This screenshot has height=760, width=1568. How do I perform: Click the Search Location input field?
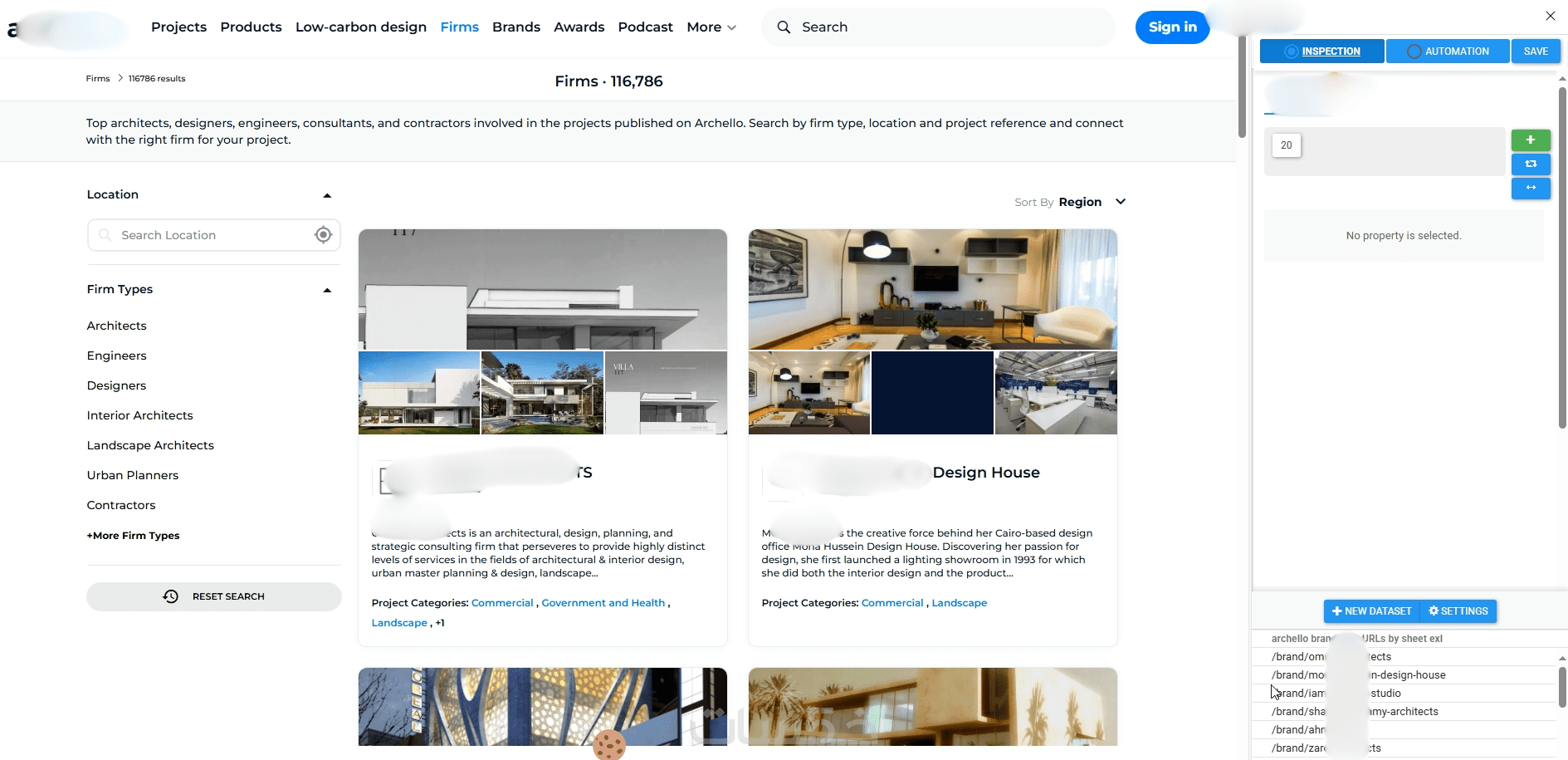pyautogui.click(x=214, y=235)
